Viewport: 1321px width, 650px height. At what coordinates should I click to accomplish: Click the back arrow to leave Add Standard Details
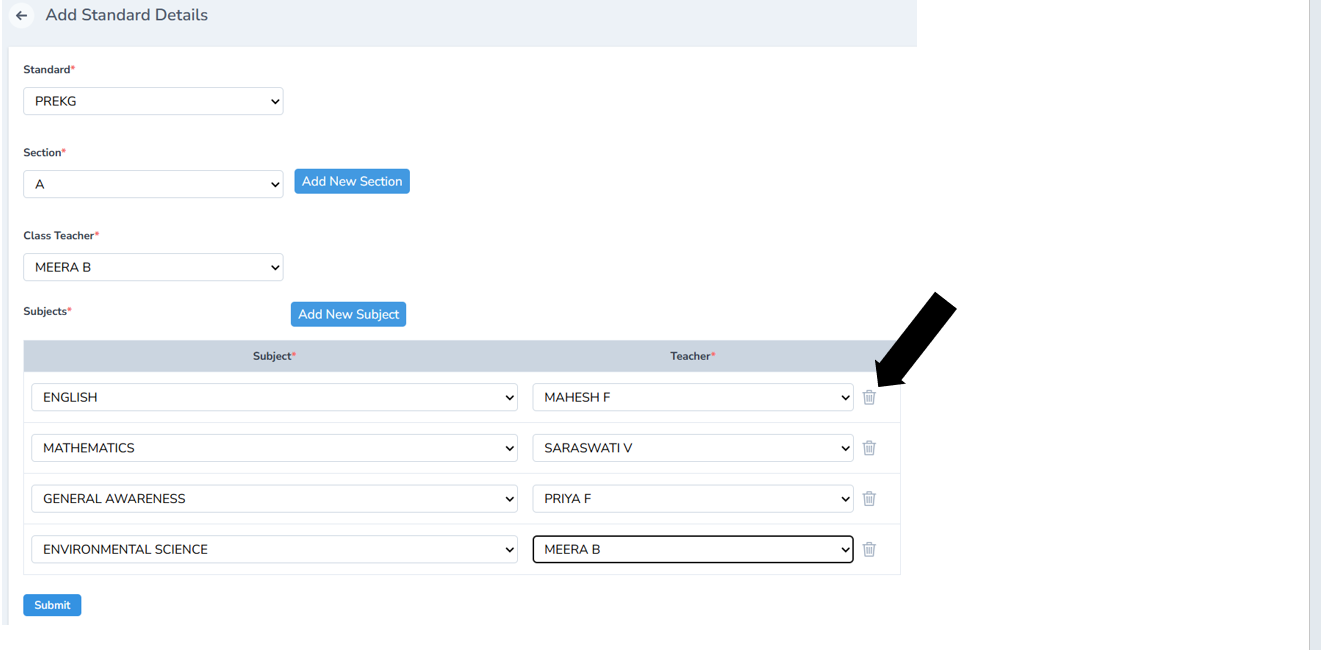tap(21, 15)
